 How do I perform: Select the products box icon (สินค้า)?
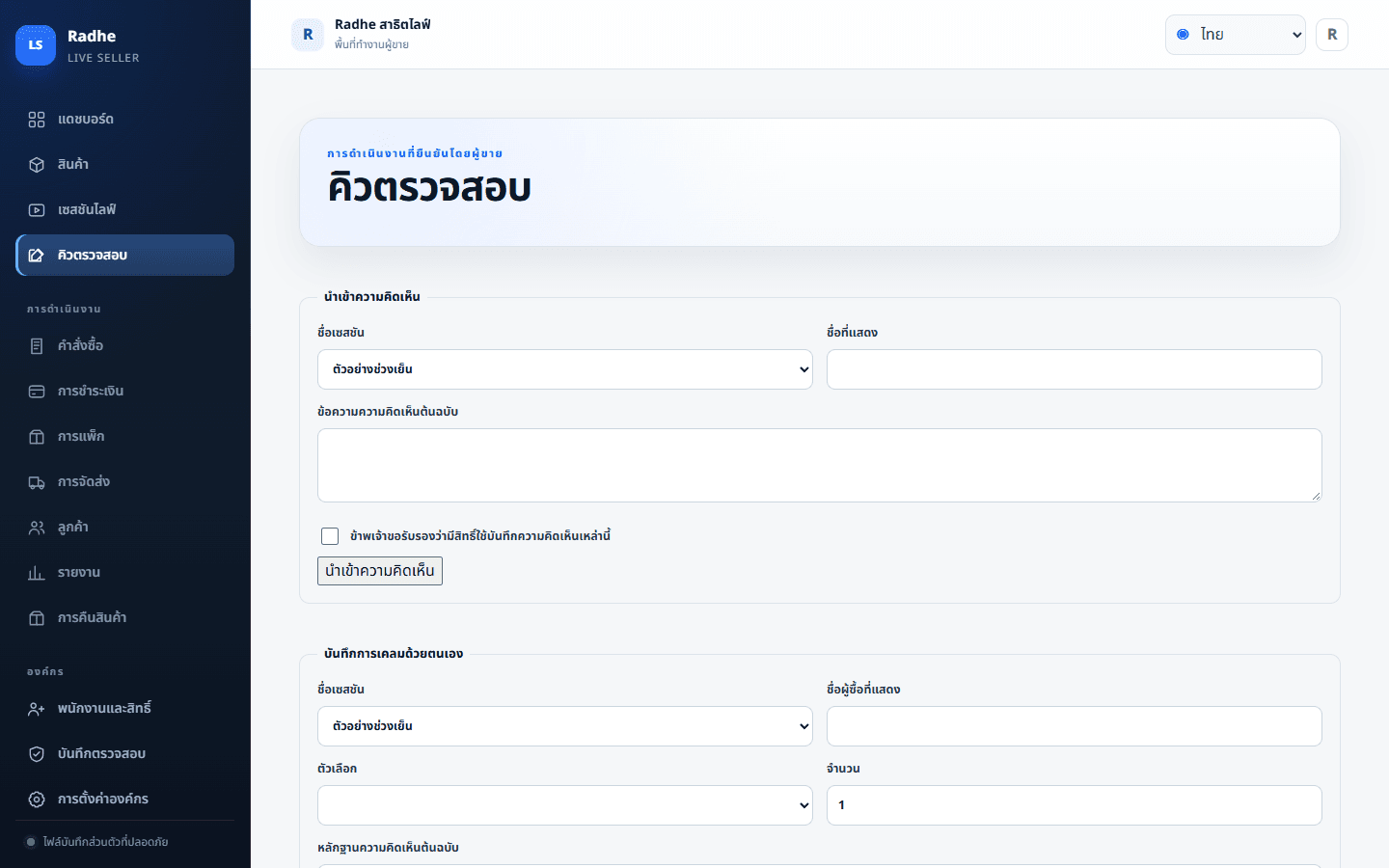pyautogui.click(x=37, y=165)
